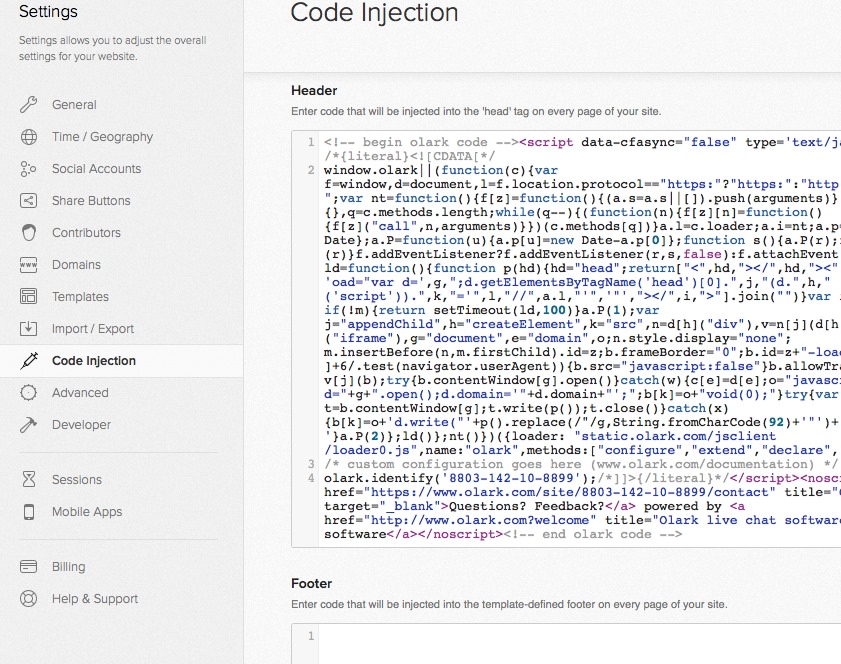
Task: Click the Share Buttons icon
Action: point(29,201)
